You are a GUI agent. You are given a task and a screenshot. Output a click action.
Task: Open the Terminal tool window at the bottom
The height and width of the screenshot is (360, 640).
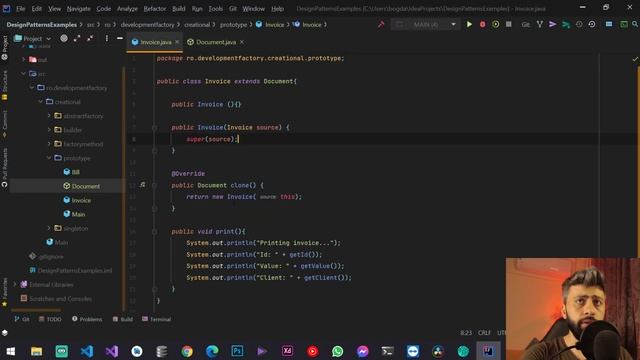(x=156, y=319)
